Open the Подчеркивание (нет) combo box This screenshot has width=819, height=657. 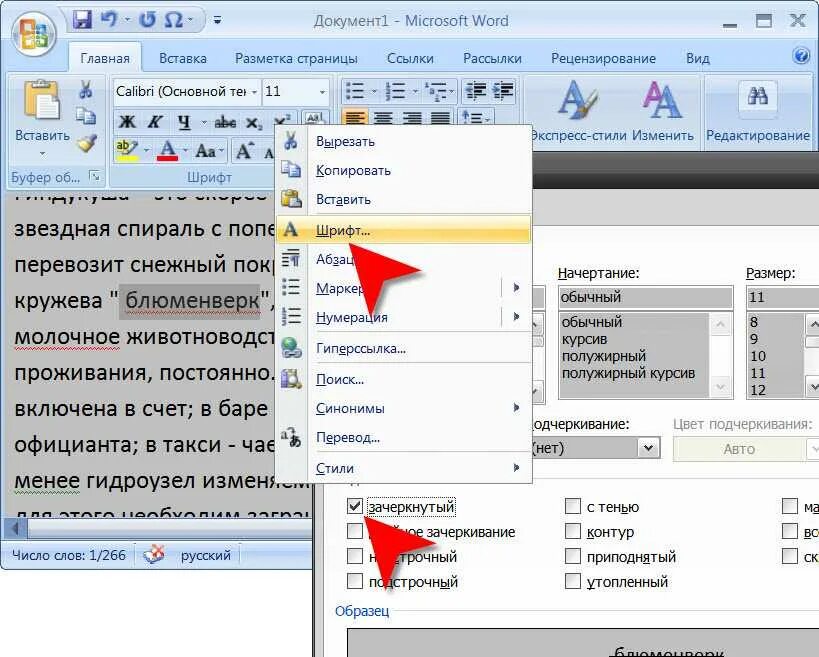tap(595, 448)
